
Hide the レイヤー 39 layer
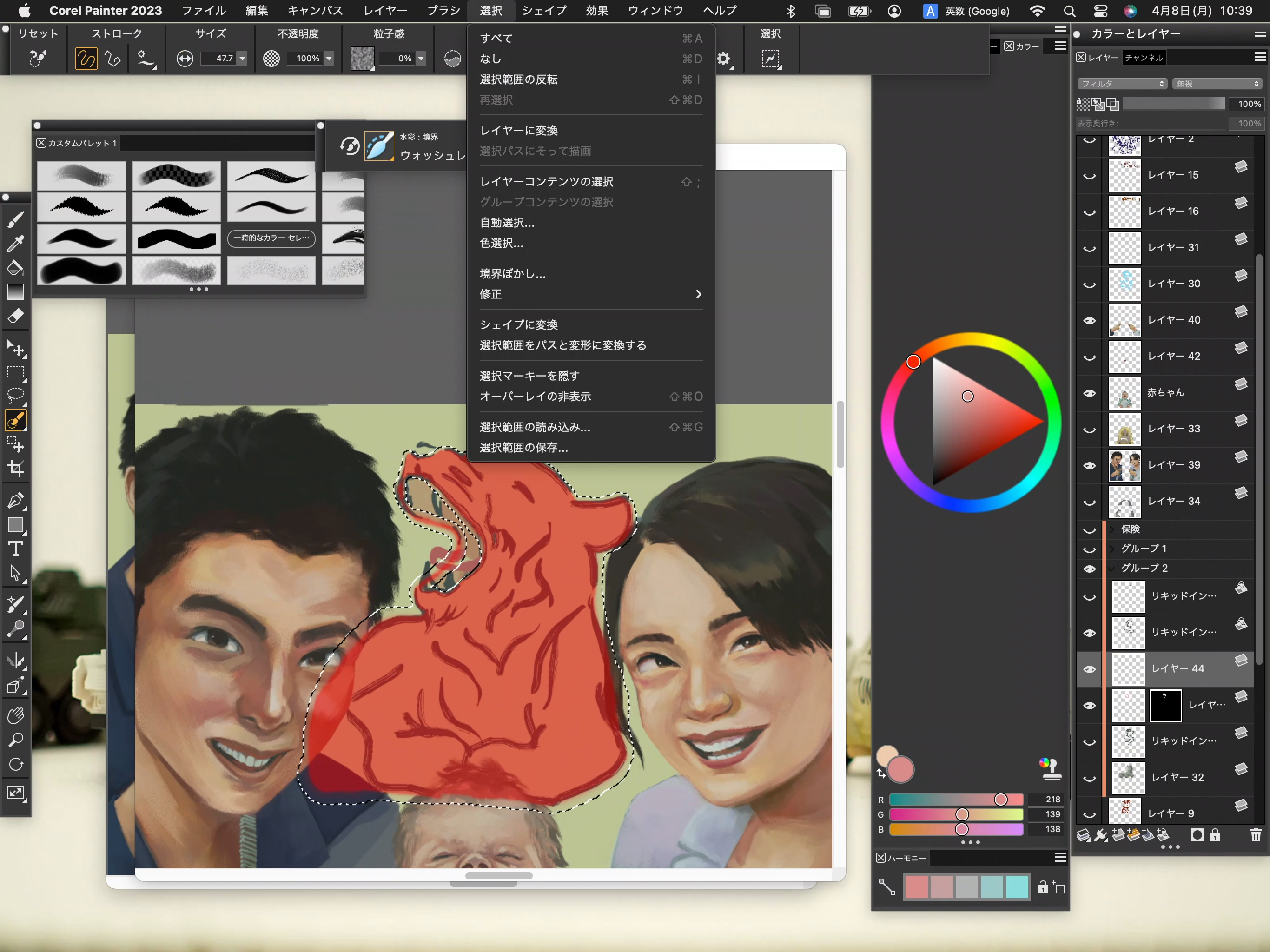coord(1089,466)
